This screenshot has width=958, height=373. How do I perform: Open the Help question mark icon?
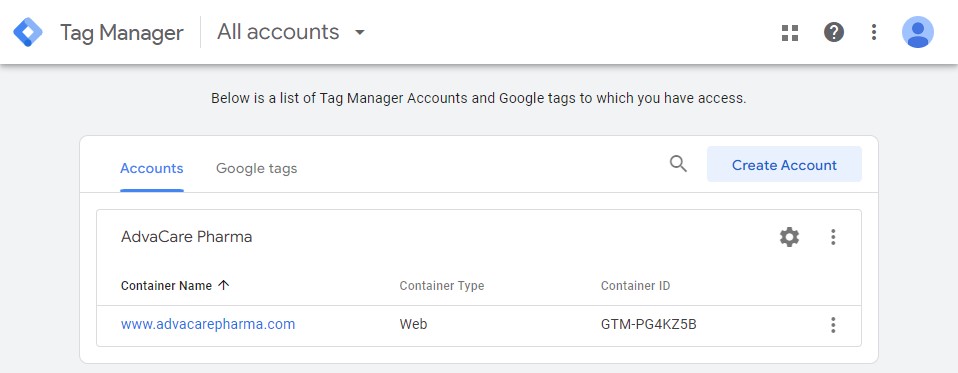point(833,32)
